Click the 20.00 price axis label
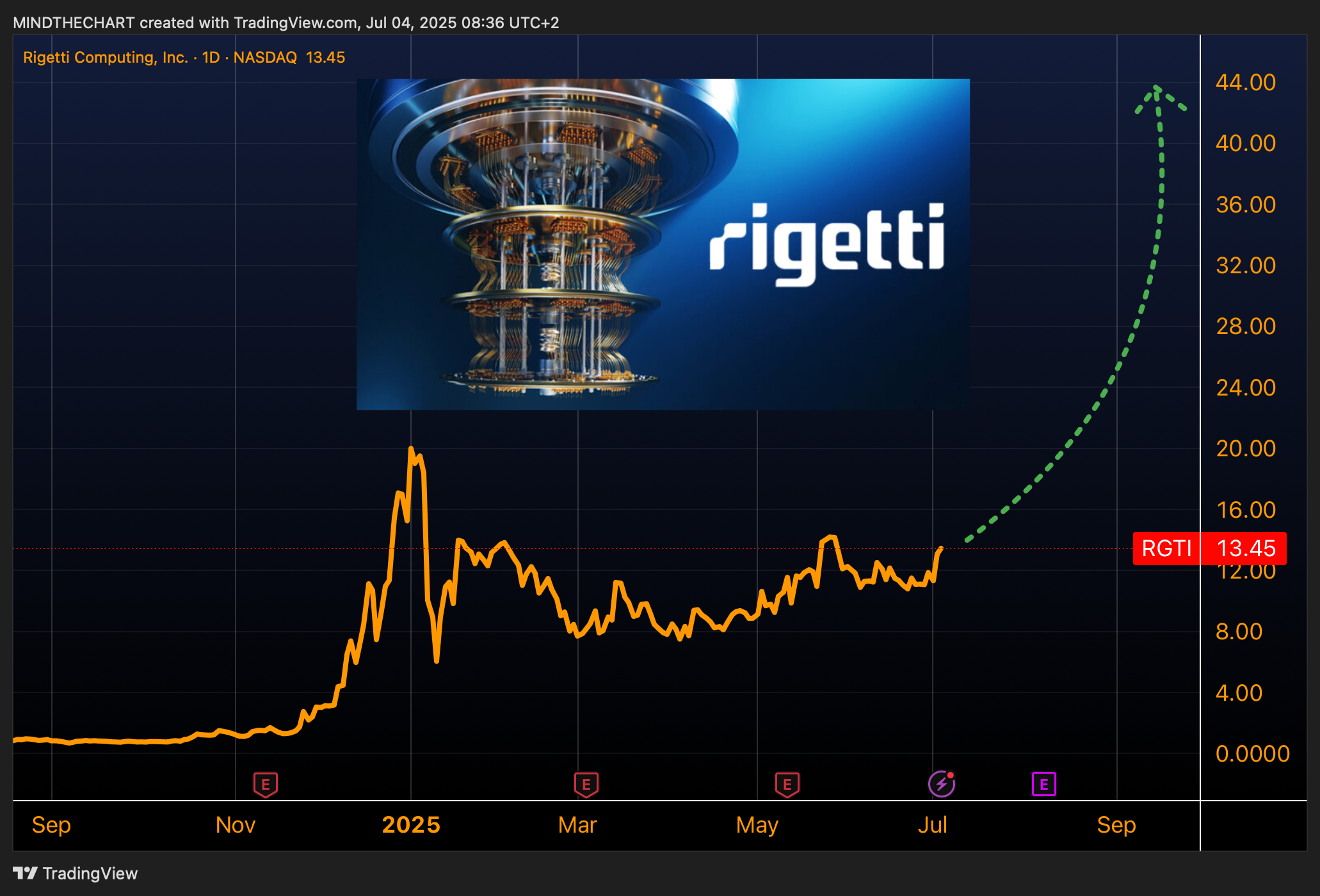Image resolution: width=1320 pixels, height=896 pixels. pyautogui.click(x=1246, y=449)
